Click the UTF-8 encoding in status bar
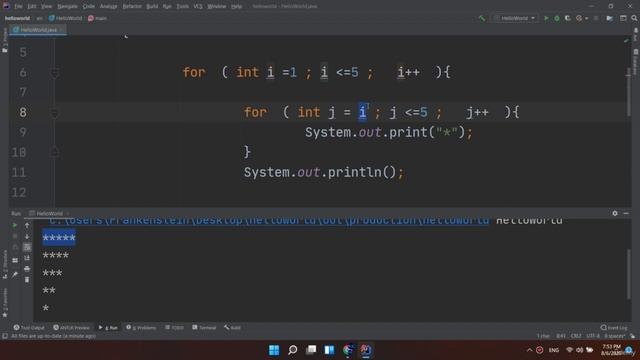Viewport: 640px width, 360px height. (x=593, y=336)
